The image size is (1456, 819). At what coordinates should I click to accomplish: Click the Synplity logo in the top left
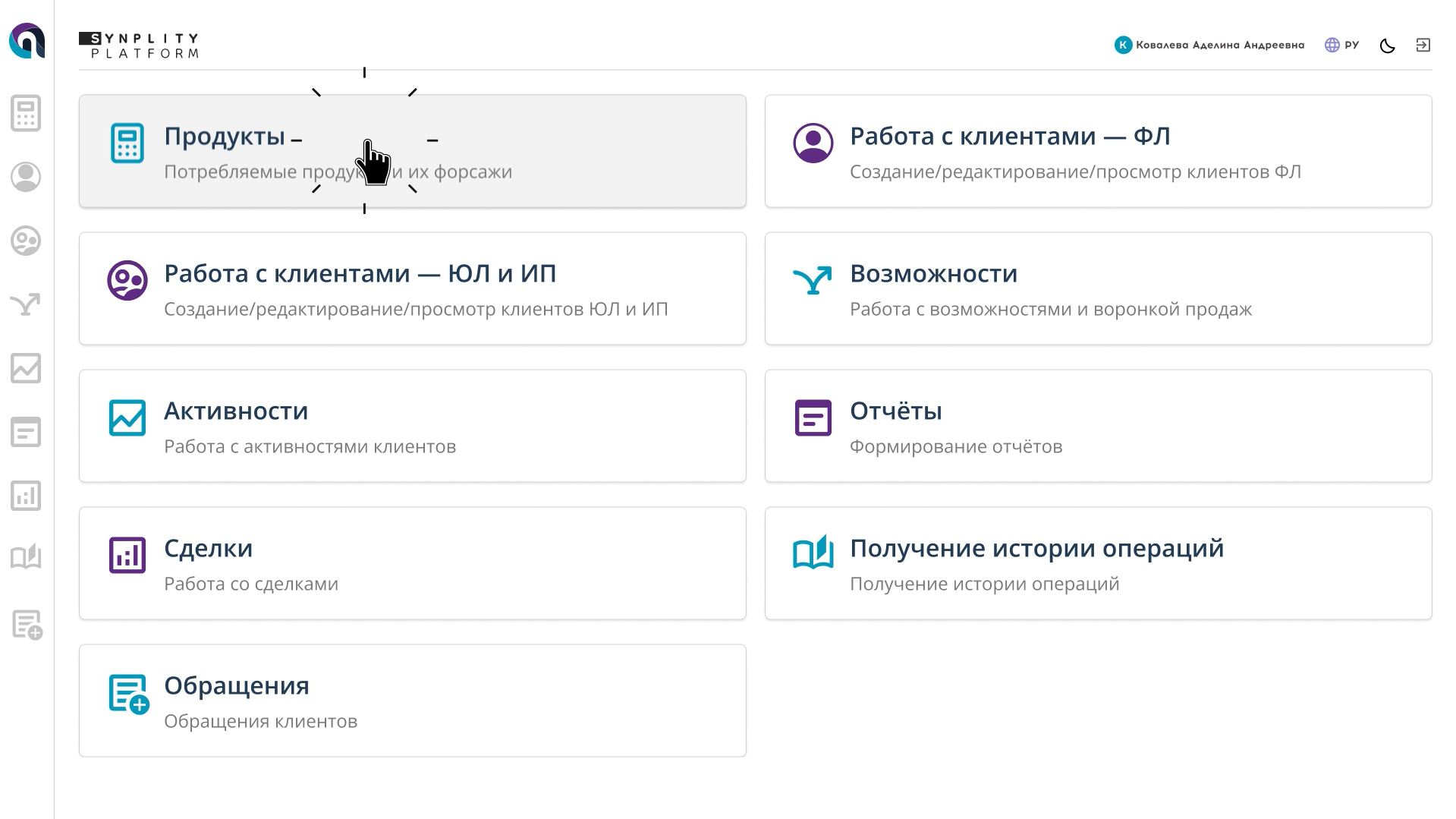click(x=139, y=45)
